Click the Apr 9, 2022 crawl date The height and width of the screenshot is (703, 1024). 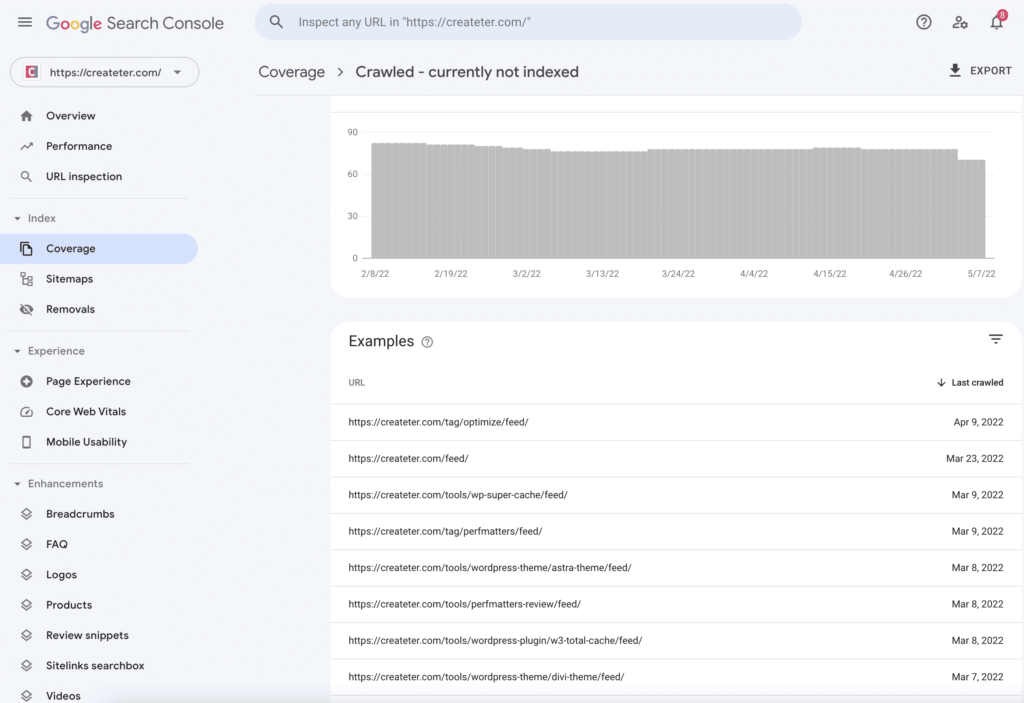pos(978,422)
